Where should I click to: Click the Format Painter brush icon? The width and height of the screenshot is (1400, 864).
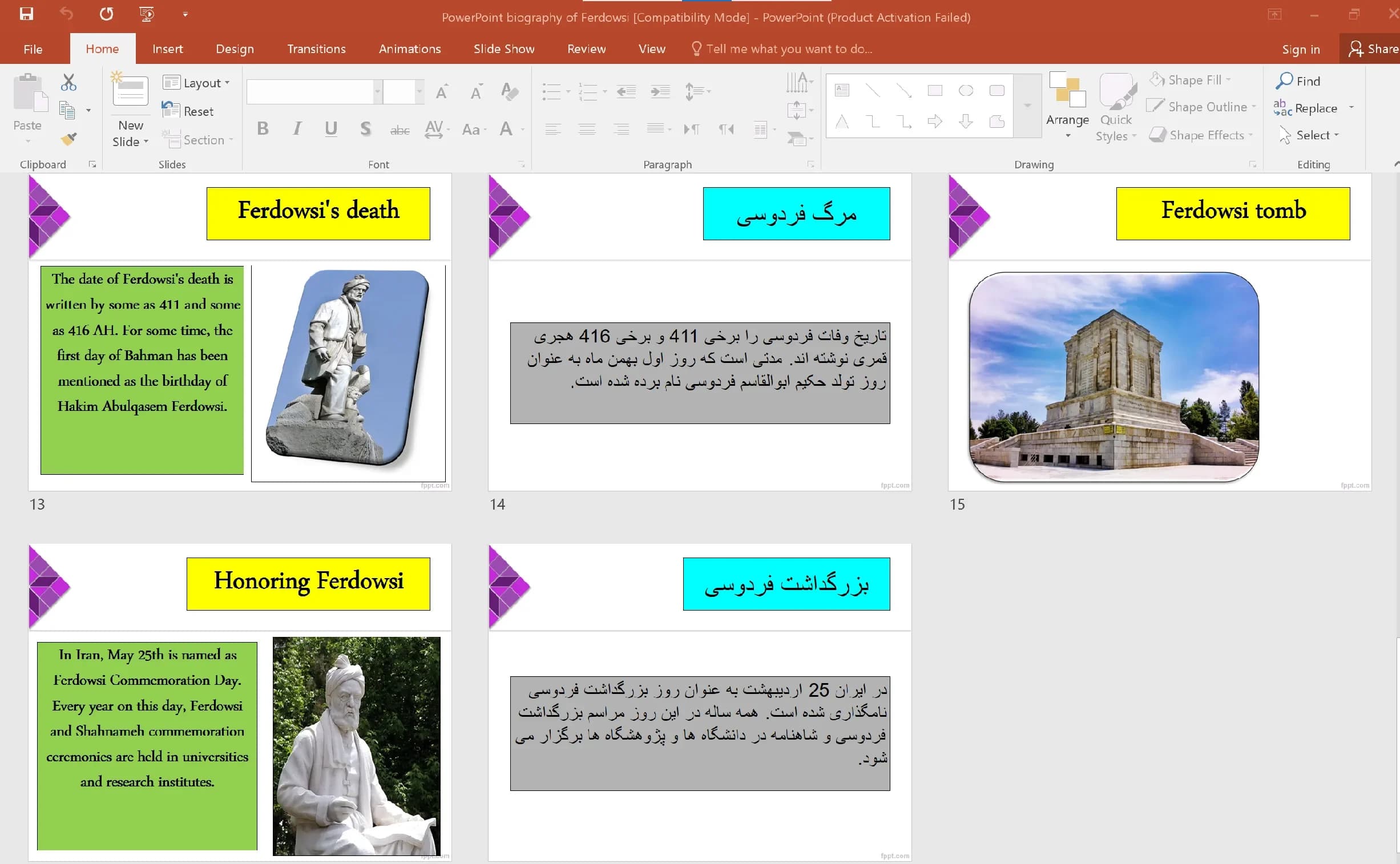tap(68, 138)
